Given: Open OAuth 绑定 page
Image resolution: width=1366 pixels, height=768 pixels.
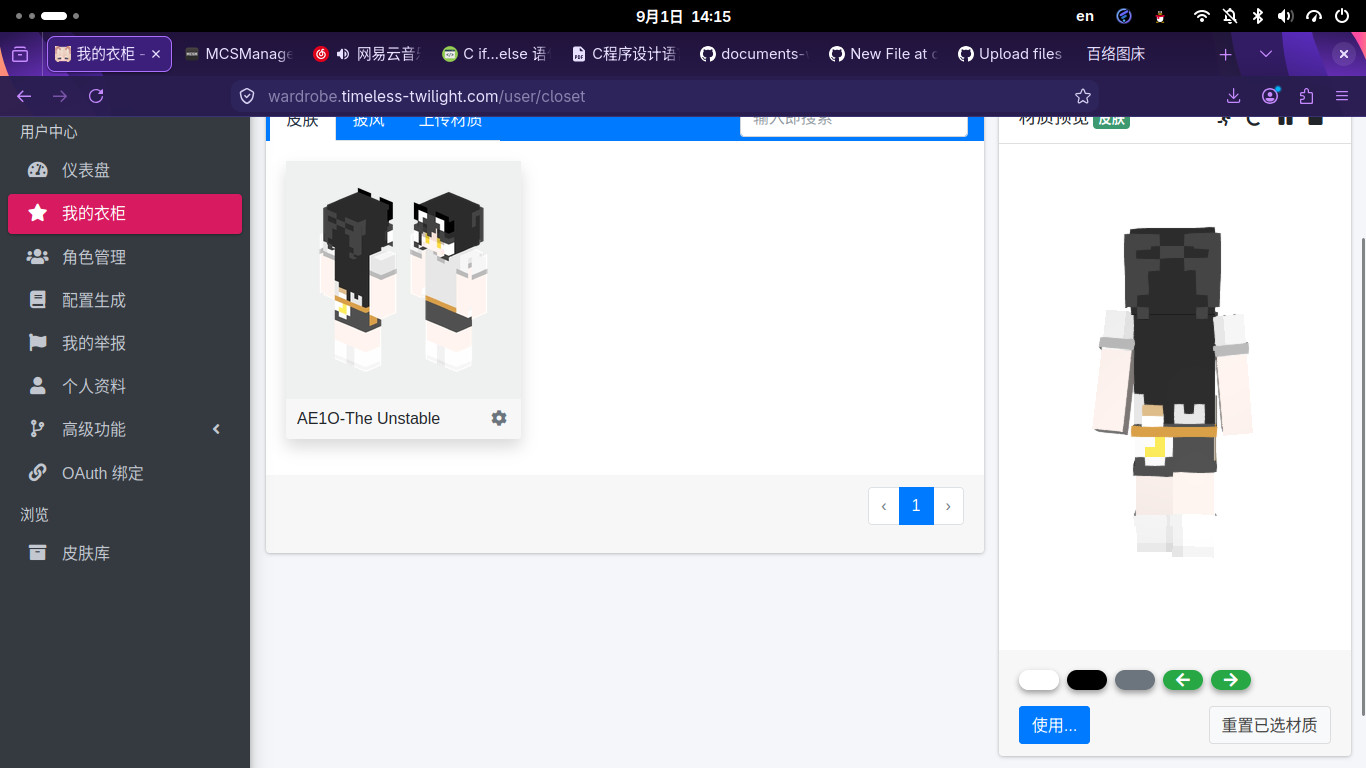Looking at the screenshot, I should pos(125,473).
